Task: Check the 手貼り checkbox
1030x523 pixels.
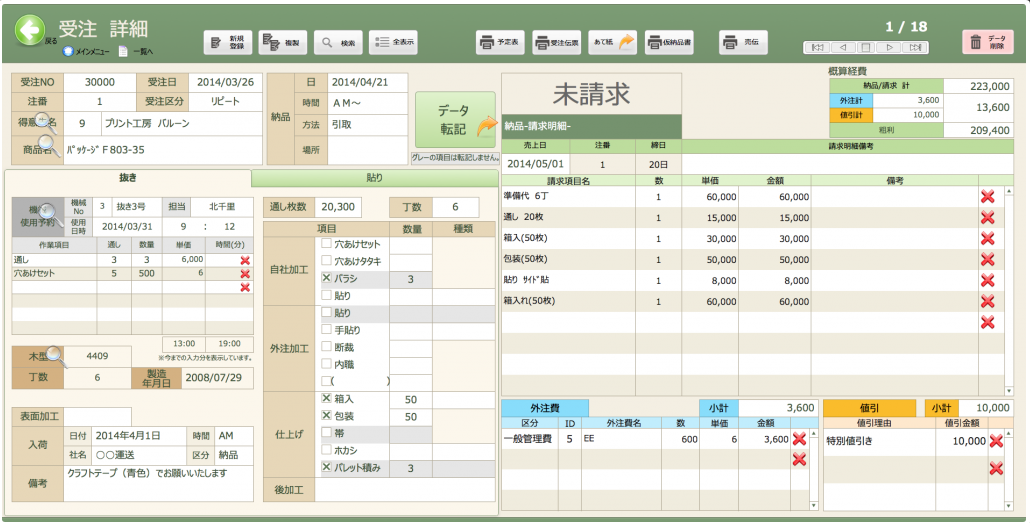Action: tap(326, 330)
